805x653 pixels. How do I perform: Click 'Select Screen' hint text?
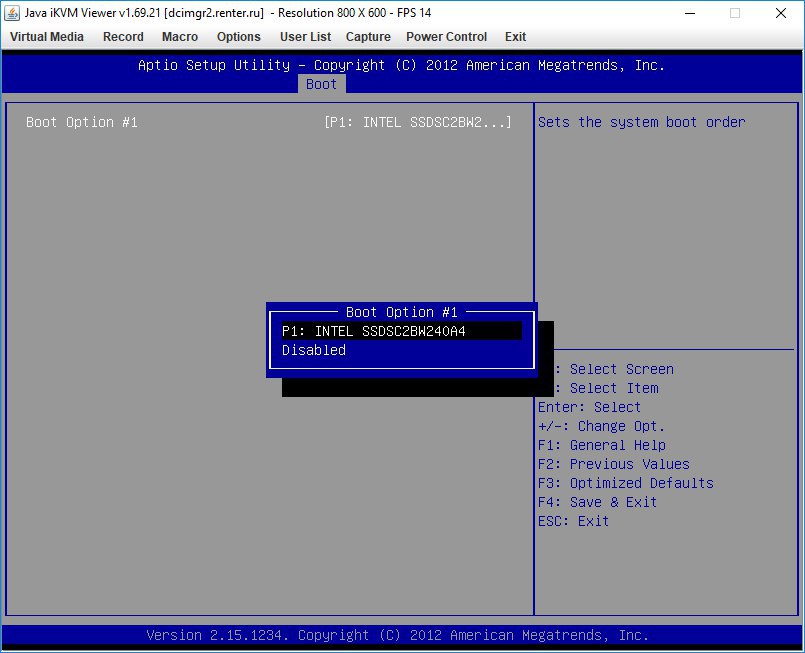[x=622, y=369]
